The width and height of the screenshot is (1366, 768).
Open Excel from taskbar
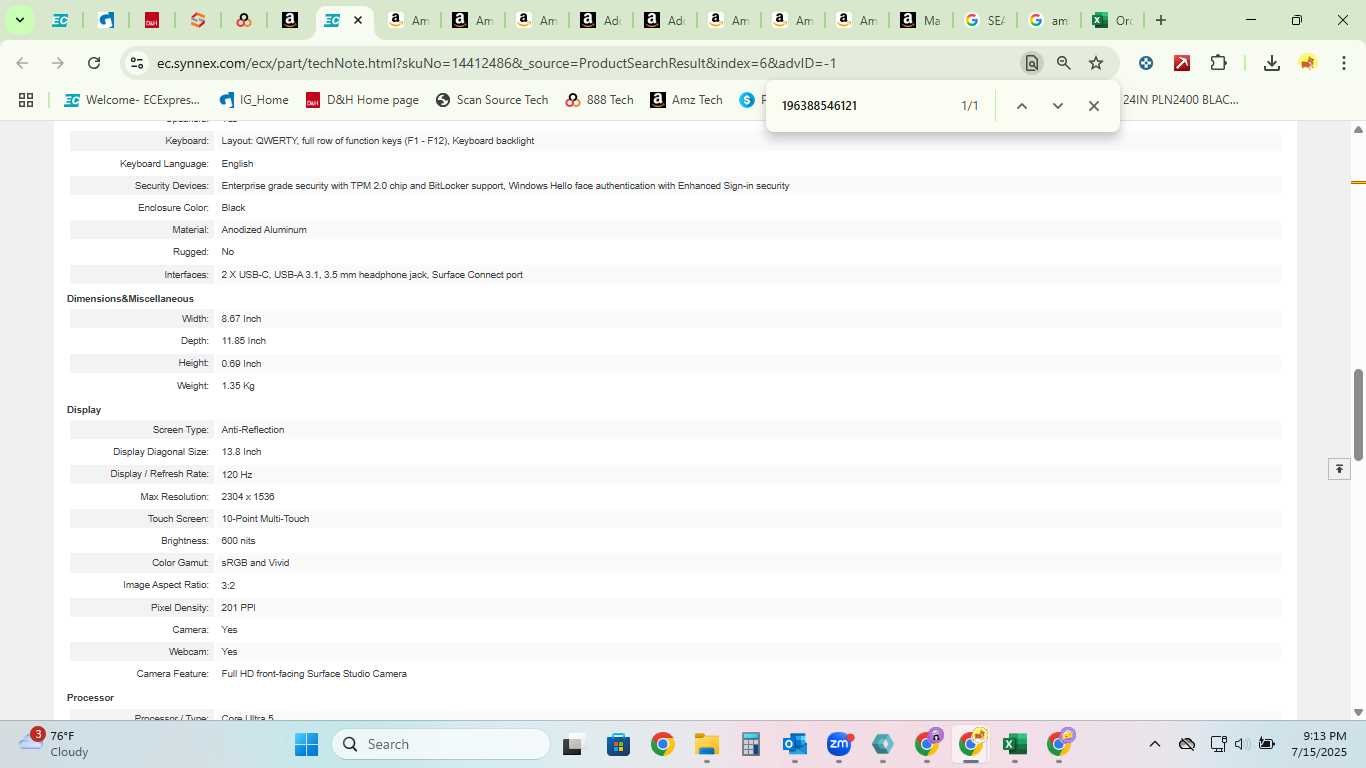[1015, 744]
